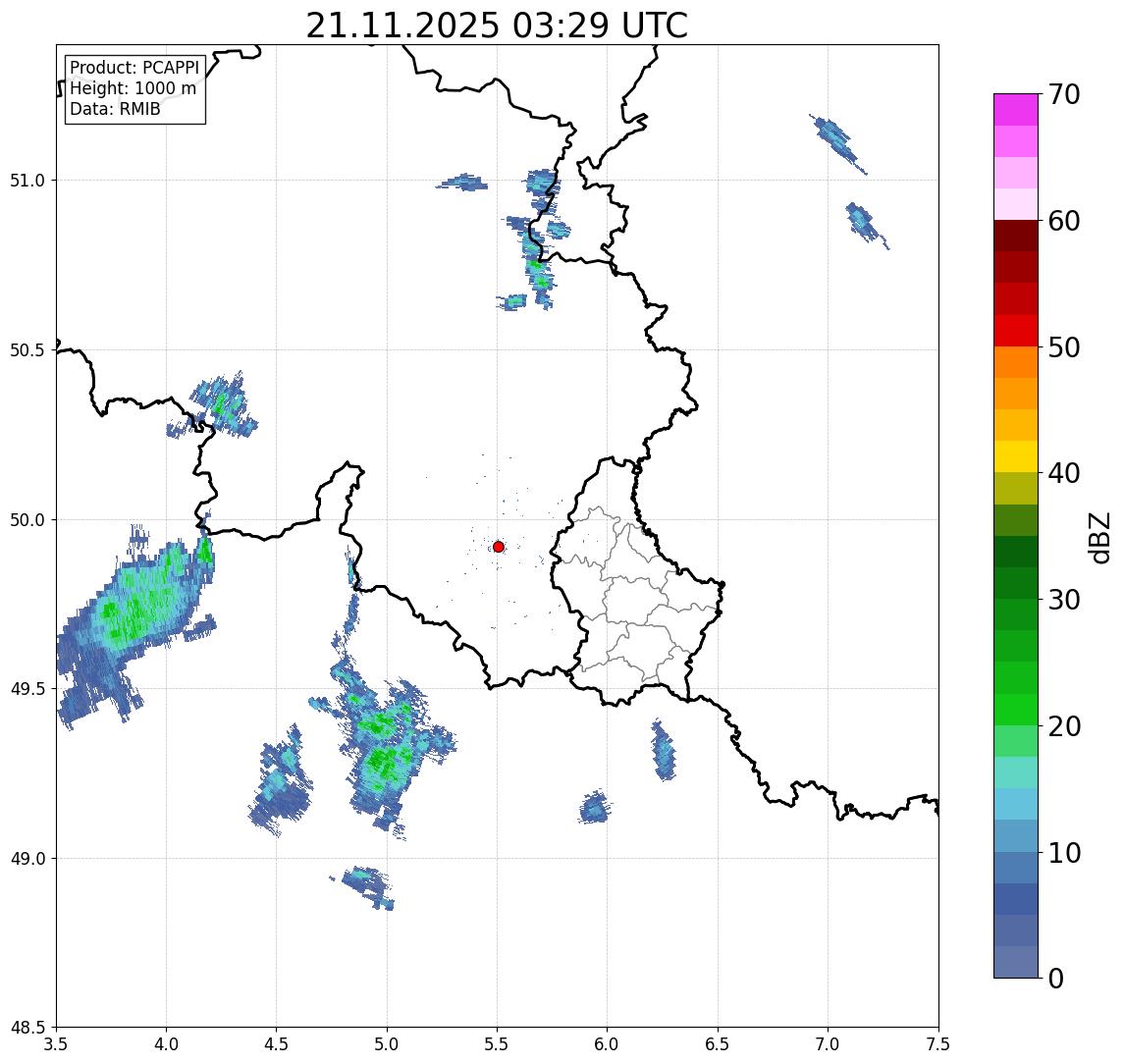Screen dimensions: 1124x1064
Task: Click the yellow colorbar segment at 40
Action: [x=1016, y=457]
